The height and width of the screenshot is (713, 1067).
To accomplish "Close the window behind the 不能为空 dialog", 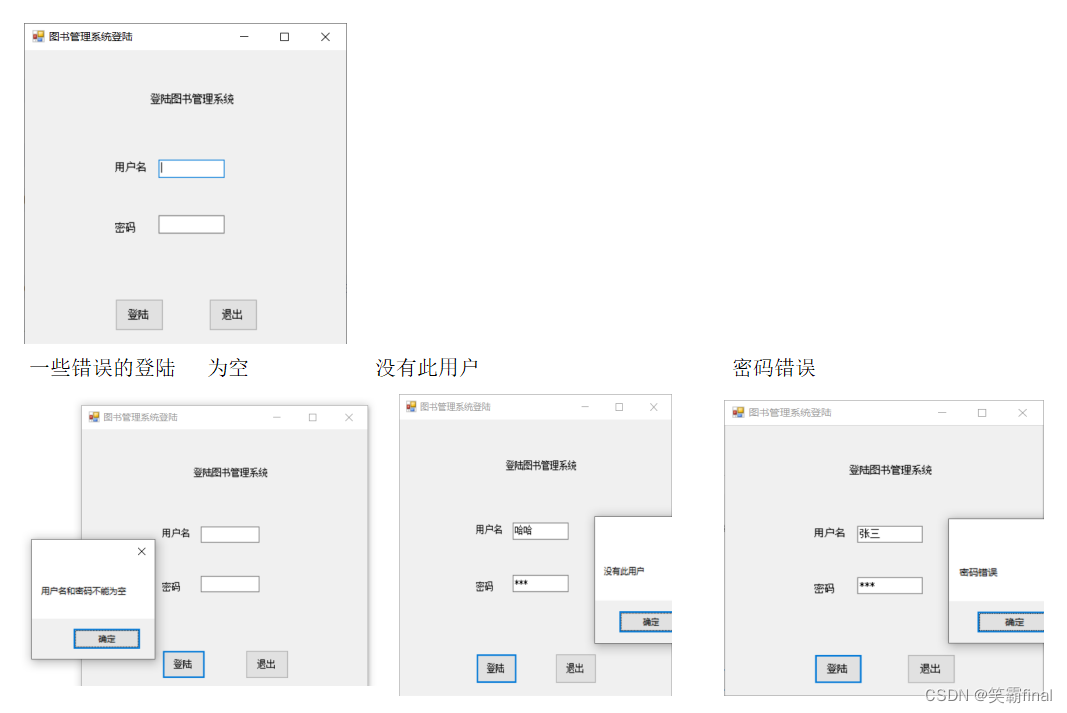I will click(x=349, y=418).
